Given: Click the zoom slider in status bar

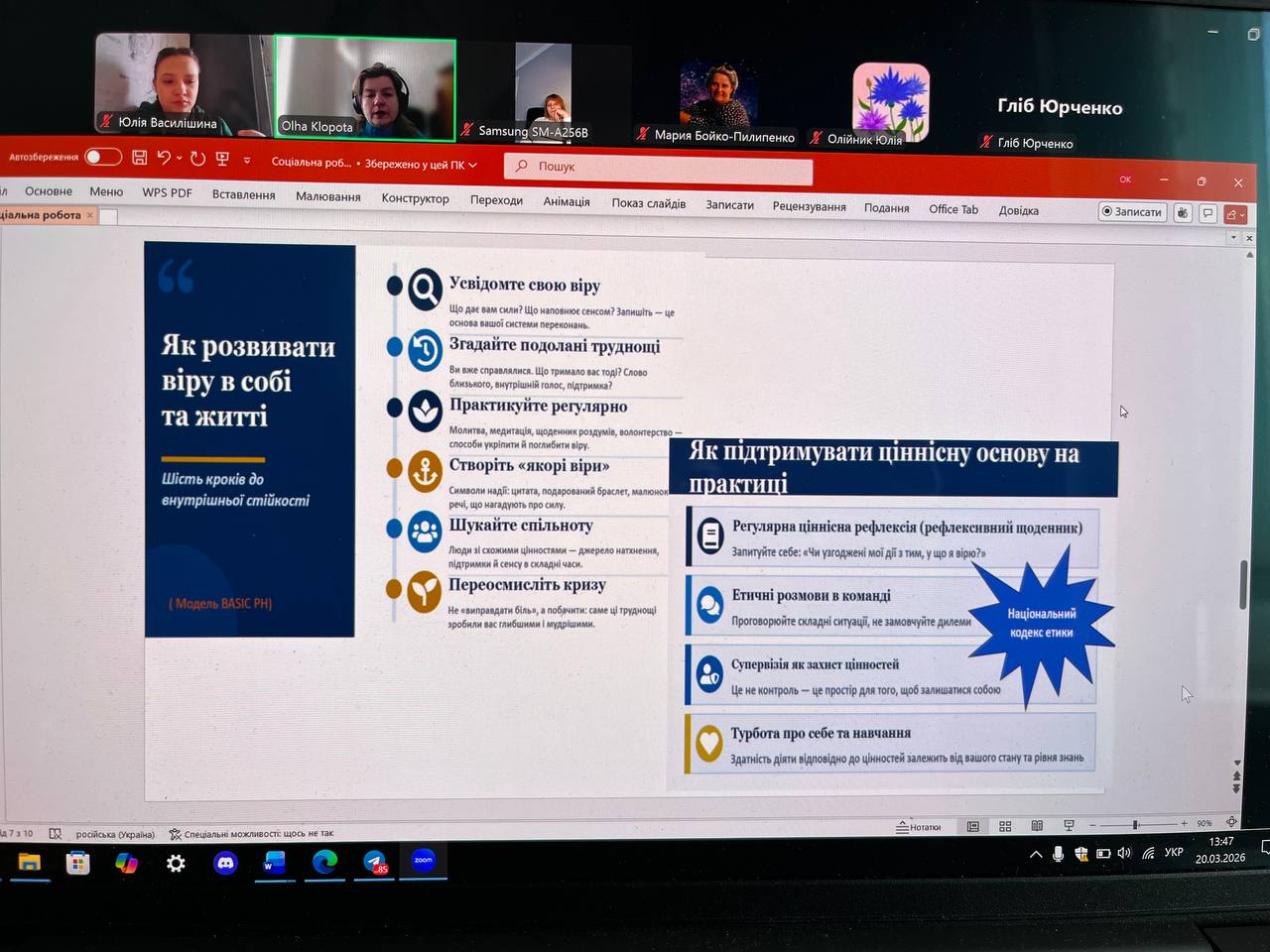Looking at the screenshot, I should coord(1135,824).
